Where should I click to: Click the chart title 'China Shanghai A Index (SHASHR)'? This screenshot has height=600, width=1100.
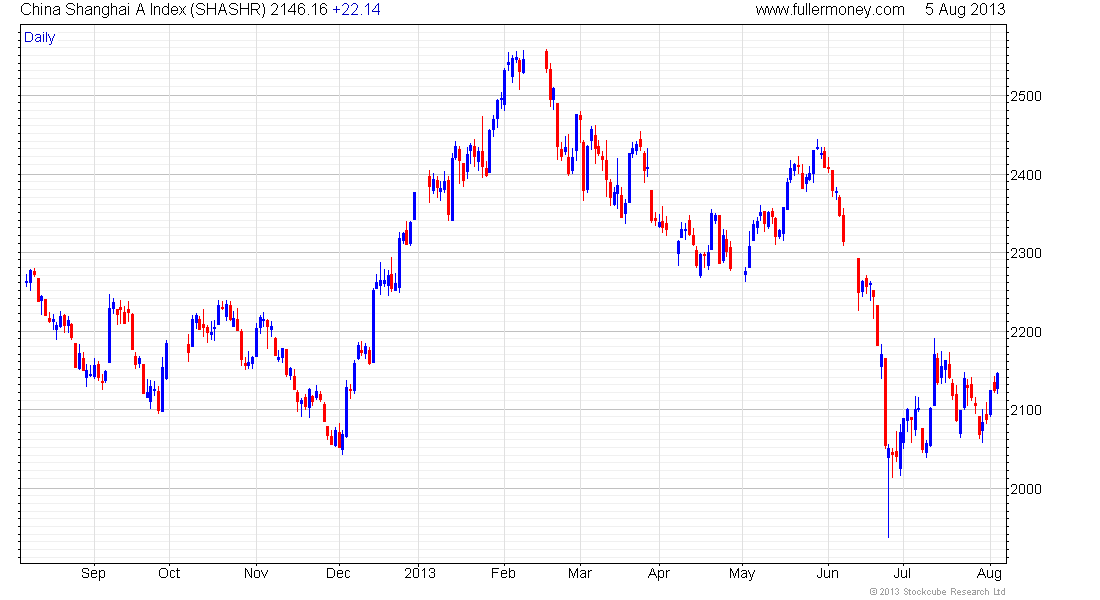[x=143, y=10]
